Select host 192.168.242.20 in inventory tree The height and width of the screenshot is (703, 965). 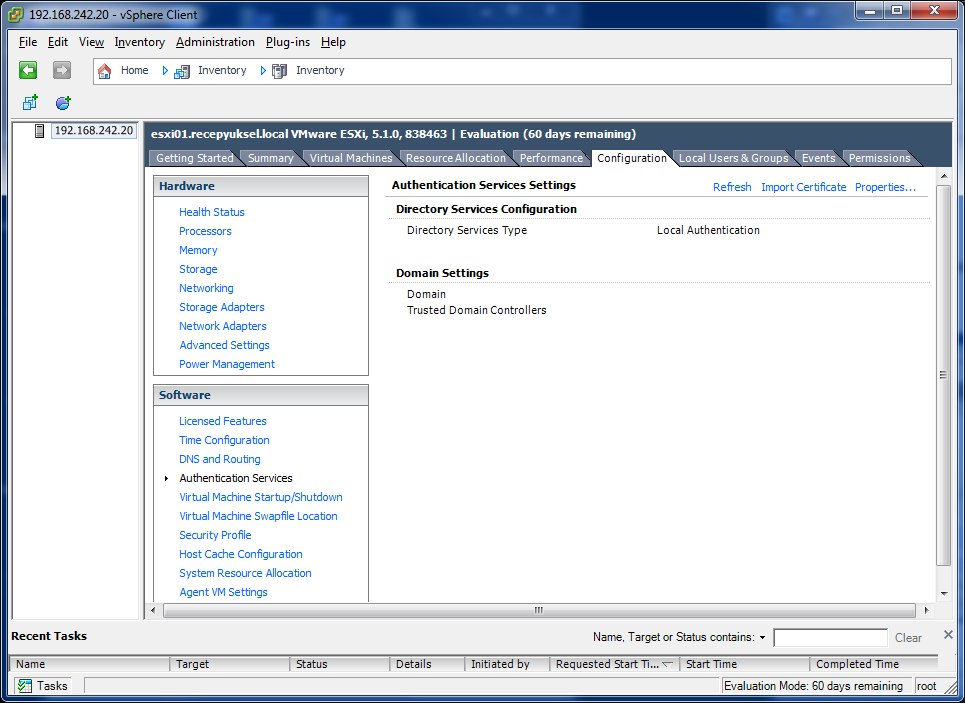(x=94, y=131)
